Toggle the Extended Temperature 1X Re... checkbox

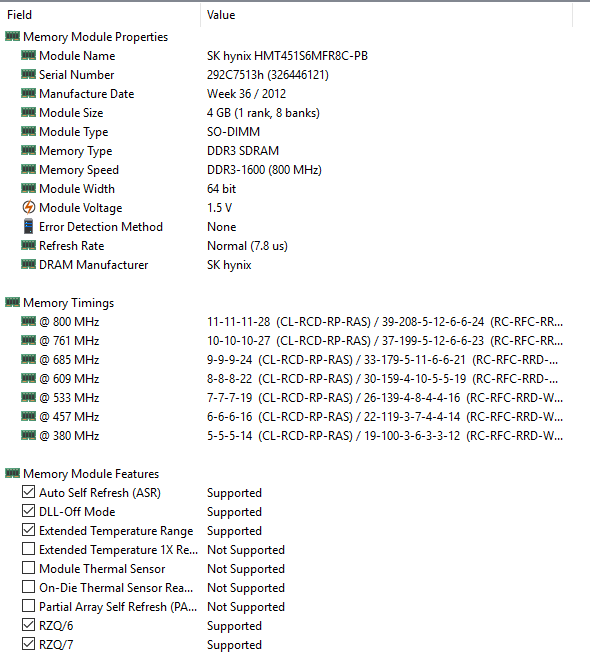pyautogui.click(x=28, y=549)
